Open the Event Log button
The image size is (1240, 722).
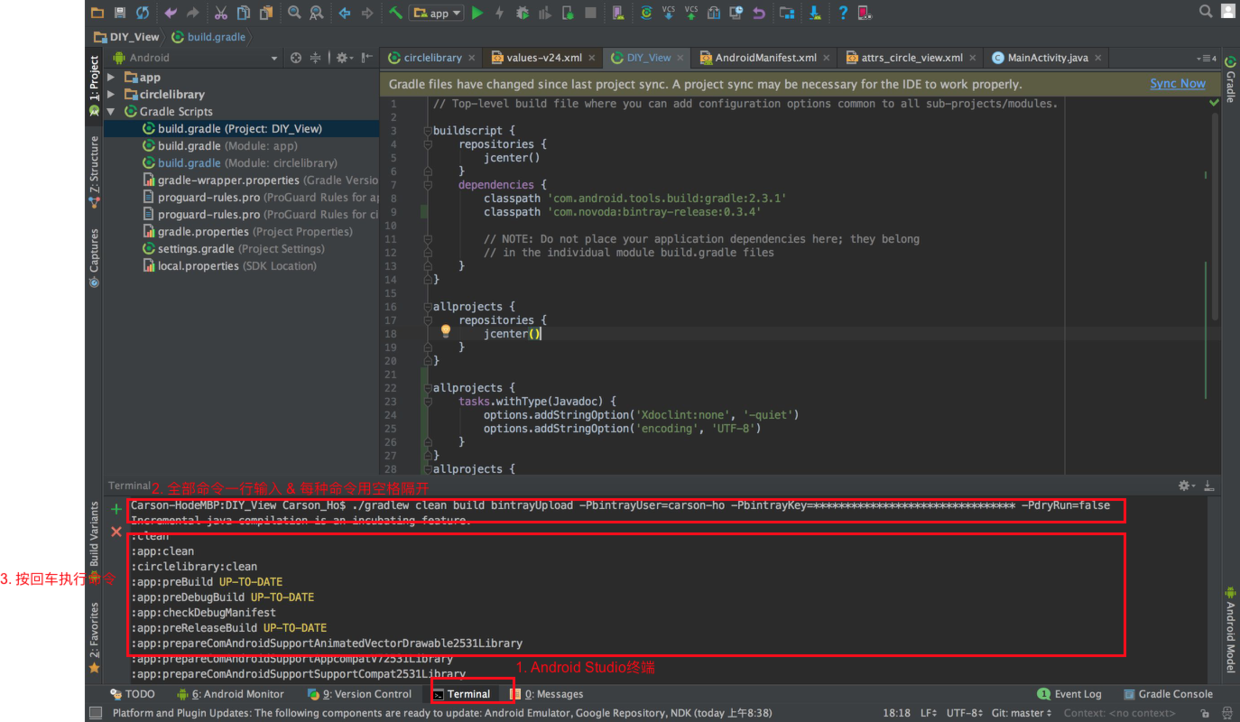point(1070,694)
